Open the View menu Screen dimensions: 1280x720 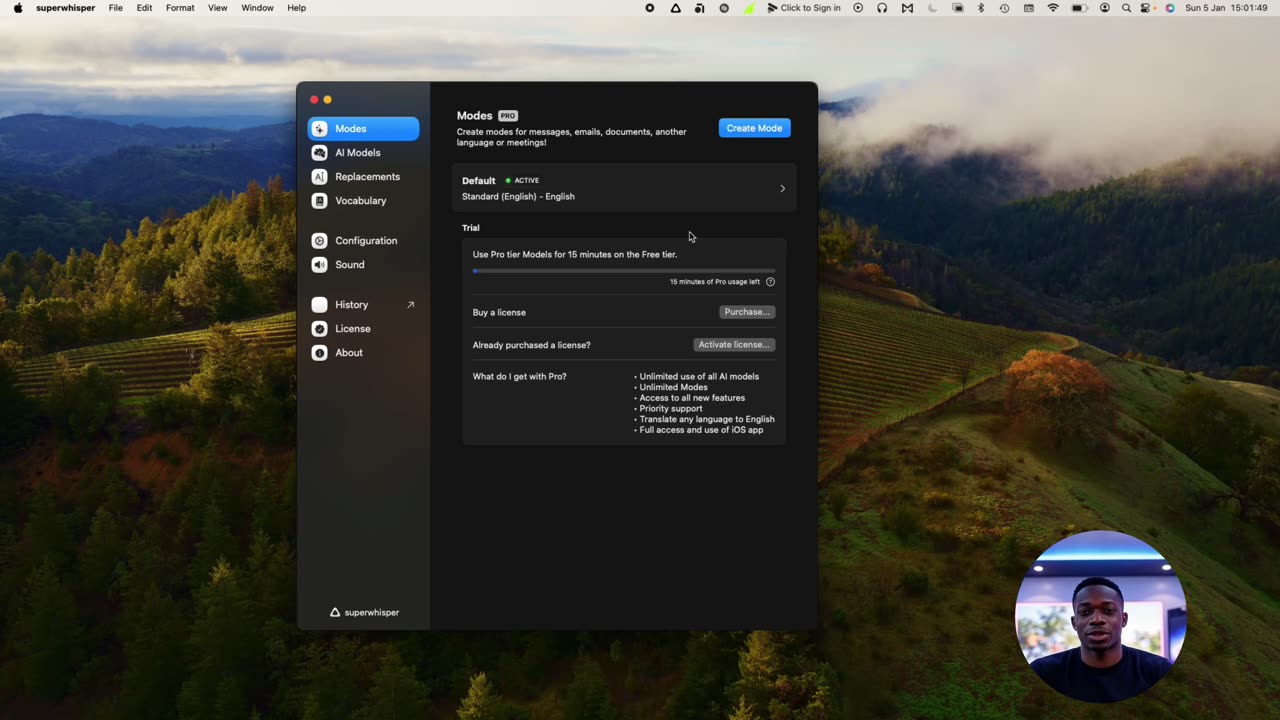(217, 8)
